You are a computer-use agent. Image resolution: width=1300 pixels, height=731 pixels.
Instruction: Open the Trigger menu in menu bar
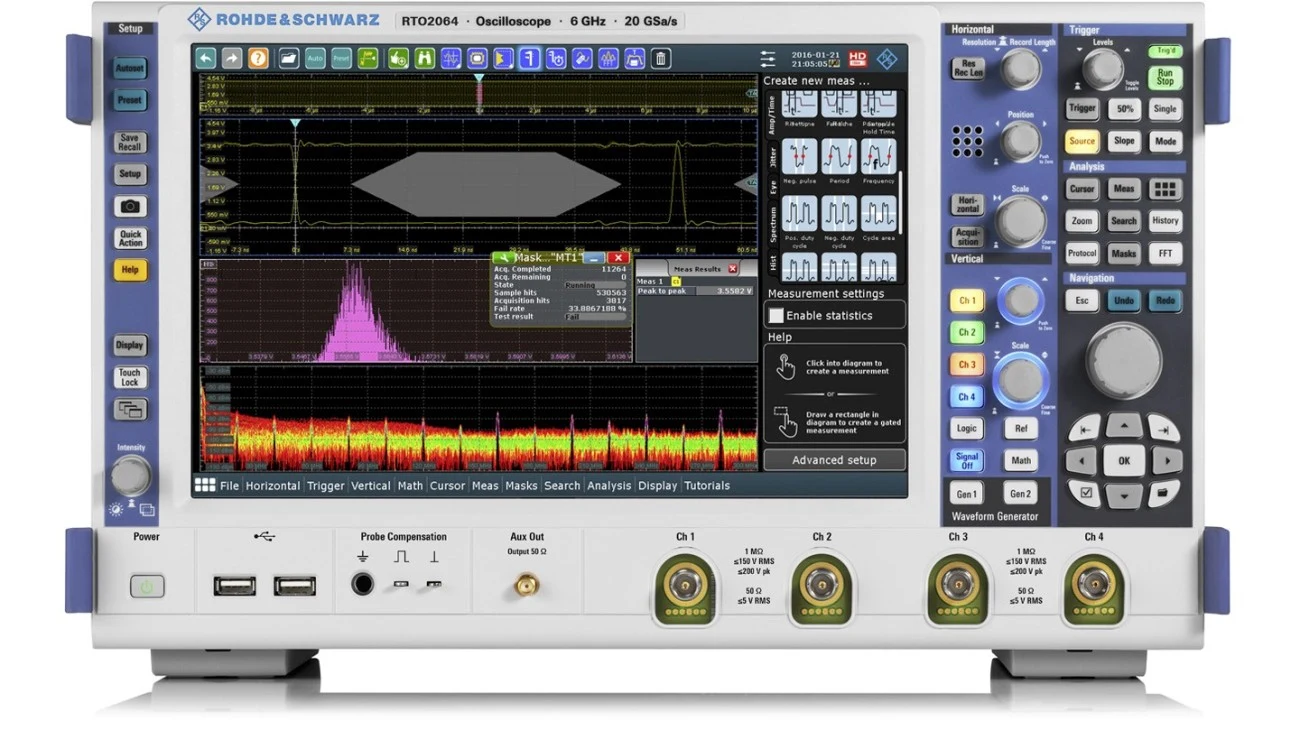point(326,485)
